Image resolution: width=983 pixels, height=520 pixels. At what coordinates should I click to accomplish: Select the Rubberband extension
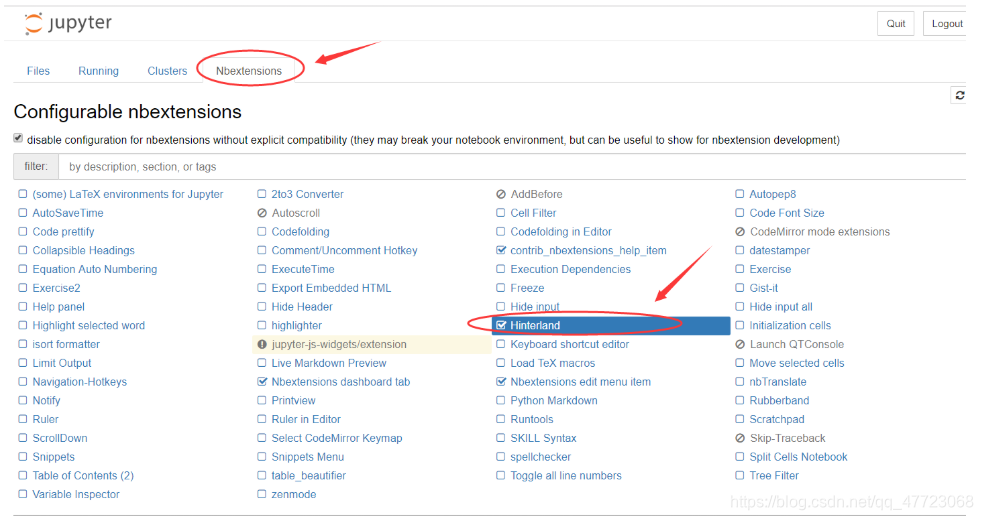(x=779, y=401)
